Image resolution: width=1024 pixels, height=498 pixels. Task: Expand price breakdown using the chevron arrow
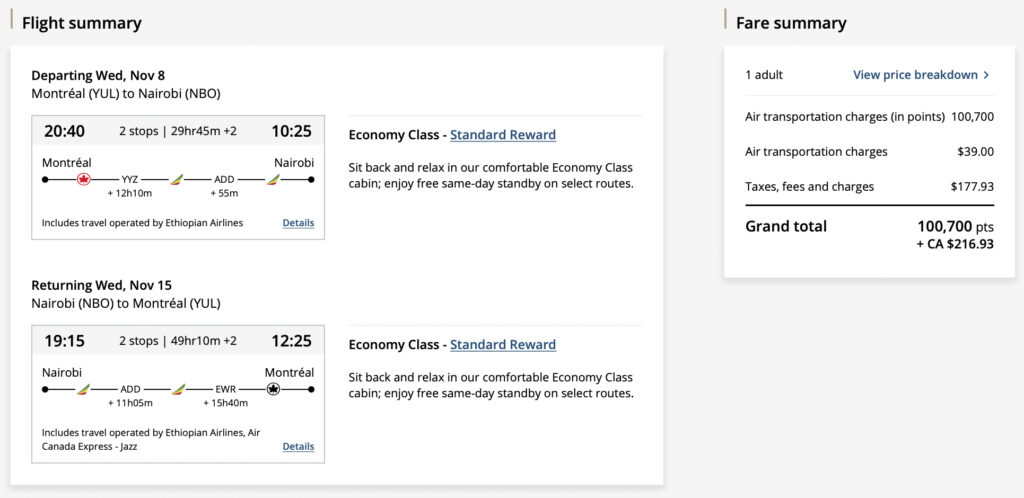point(986,75)
